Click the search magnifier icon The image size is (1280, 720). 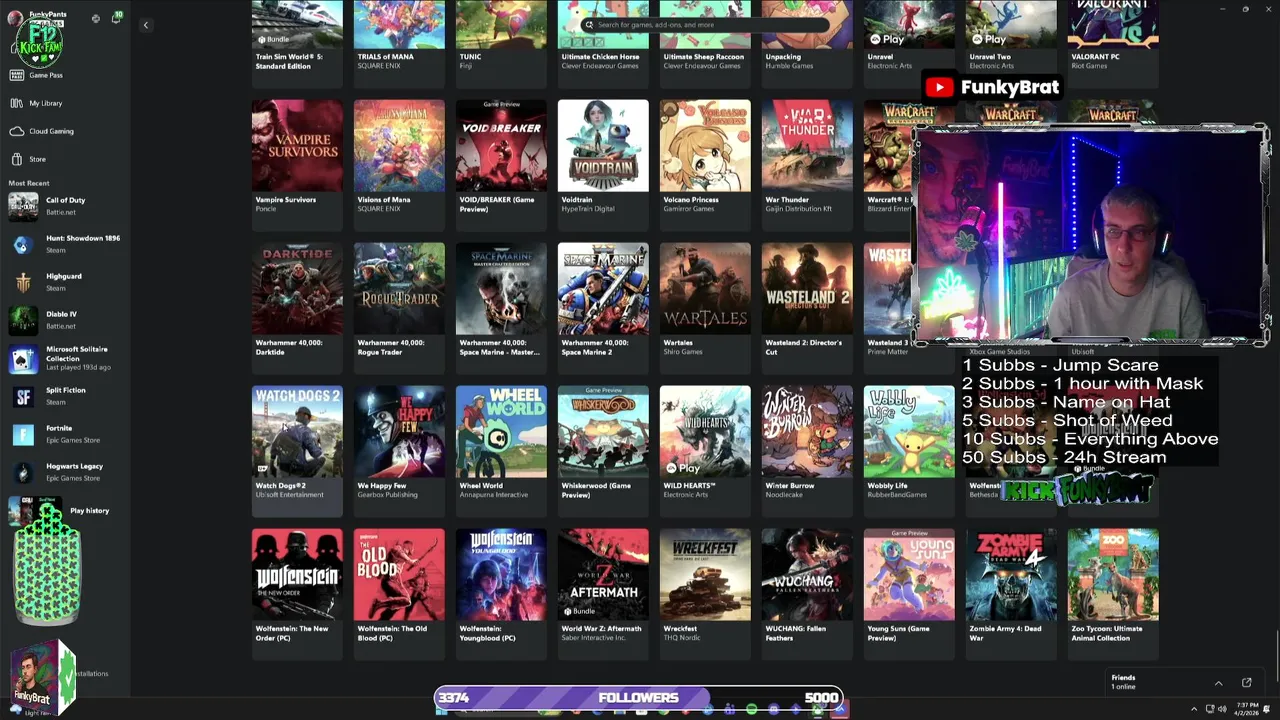(x=589, y=25)
